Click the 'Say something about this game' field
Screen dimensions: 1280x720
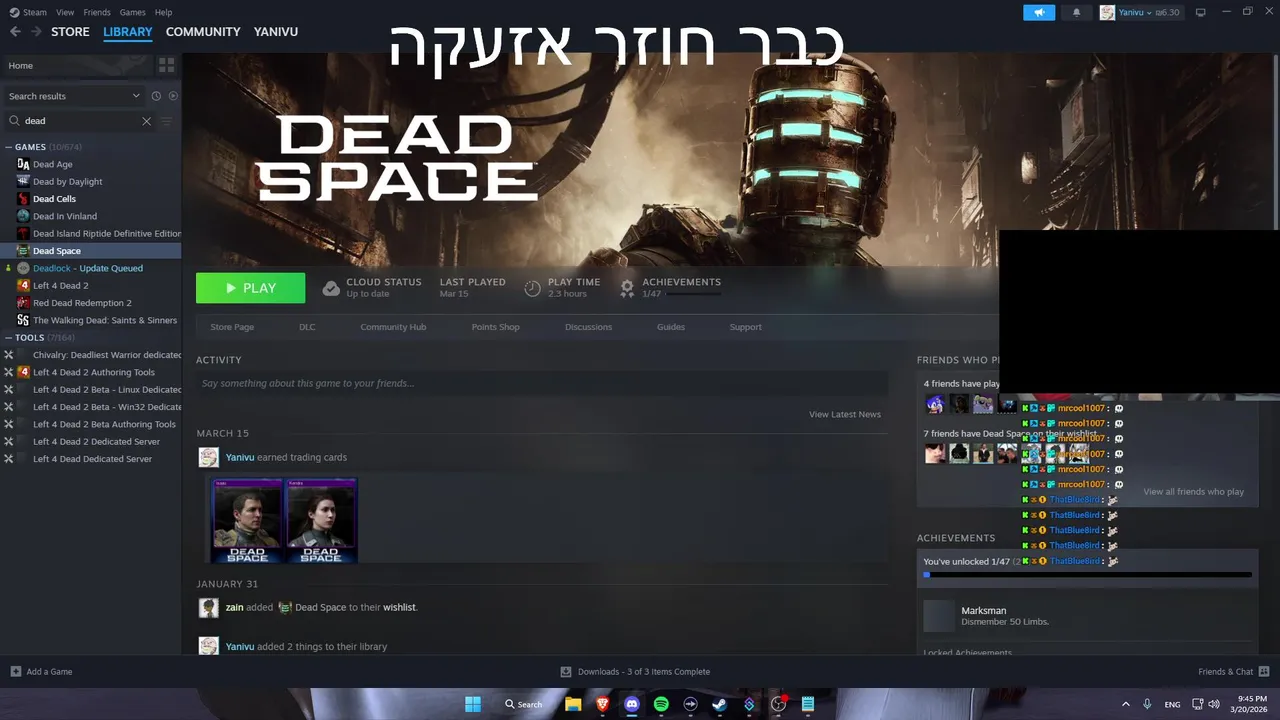542,383
